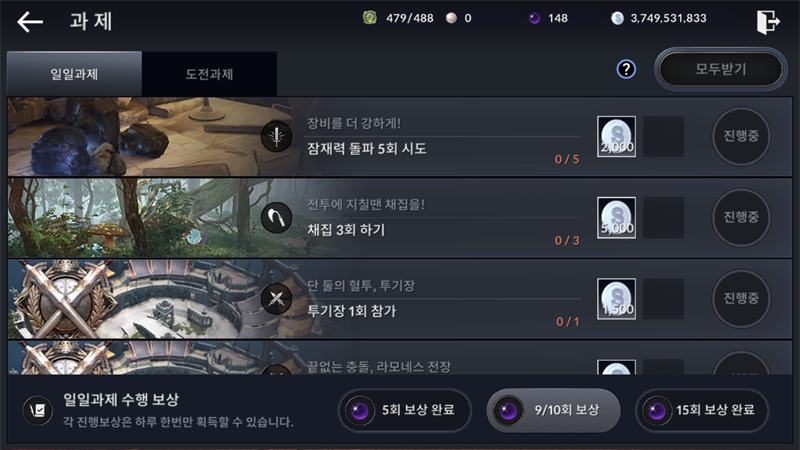Tap the purple orb currency icon 148

(534, 18)
